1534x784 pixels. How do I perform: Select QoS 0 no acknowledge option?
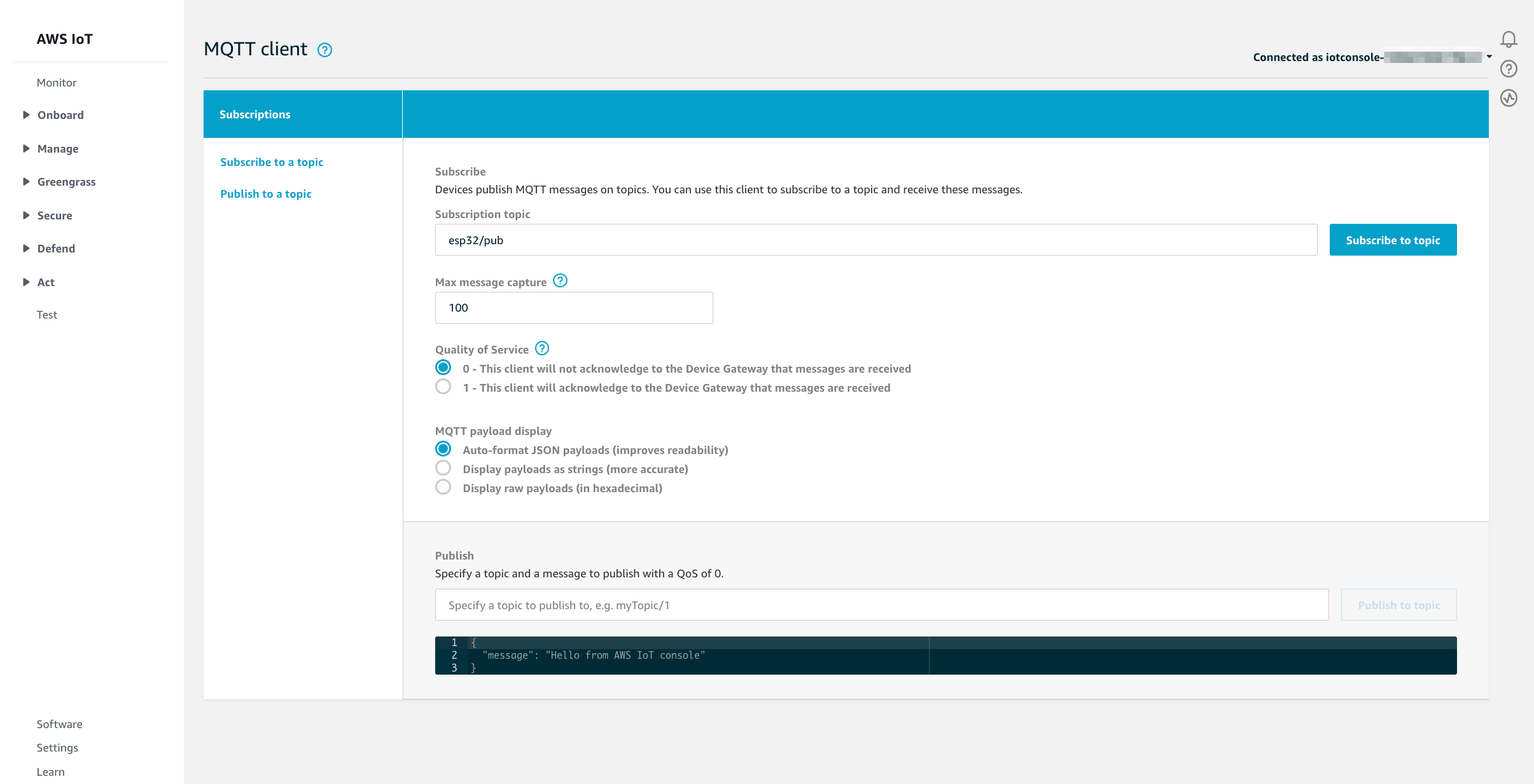pyautogui.click(x=443, y=368)
